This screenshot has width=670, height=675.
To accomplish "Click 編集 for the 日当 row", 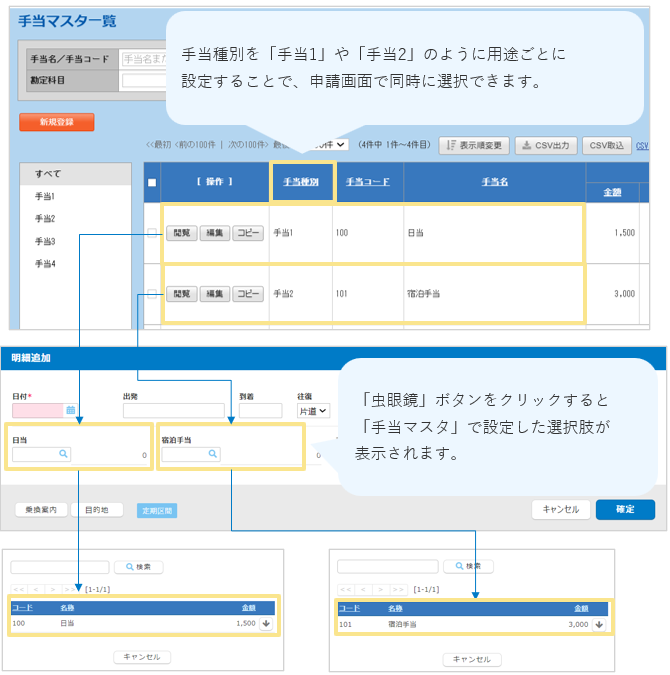I will click(214, 233).
